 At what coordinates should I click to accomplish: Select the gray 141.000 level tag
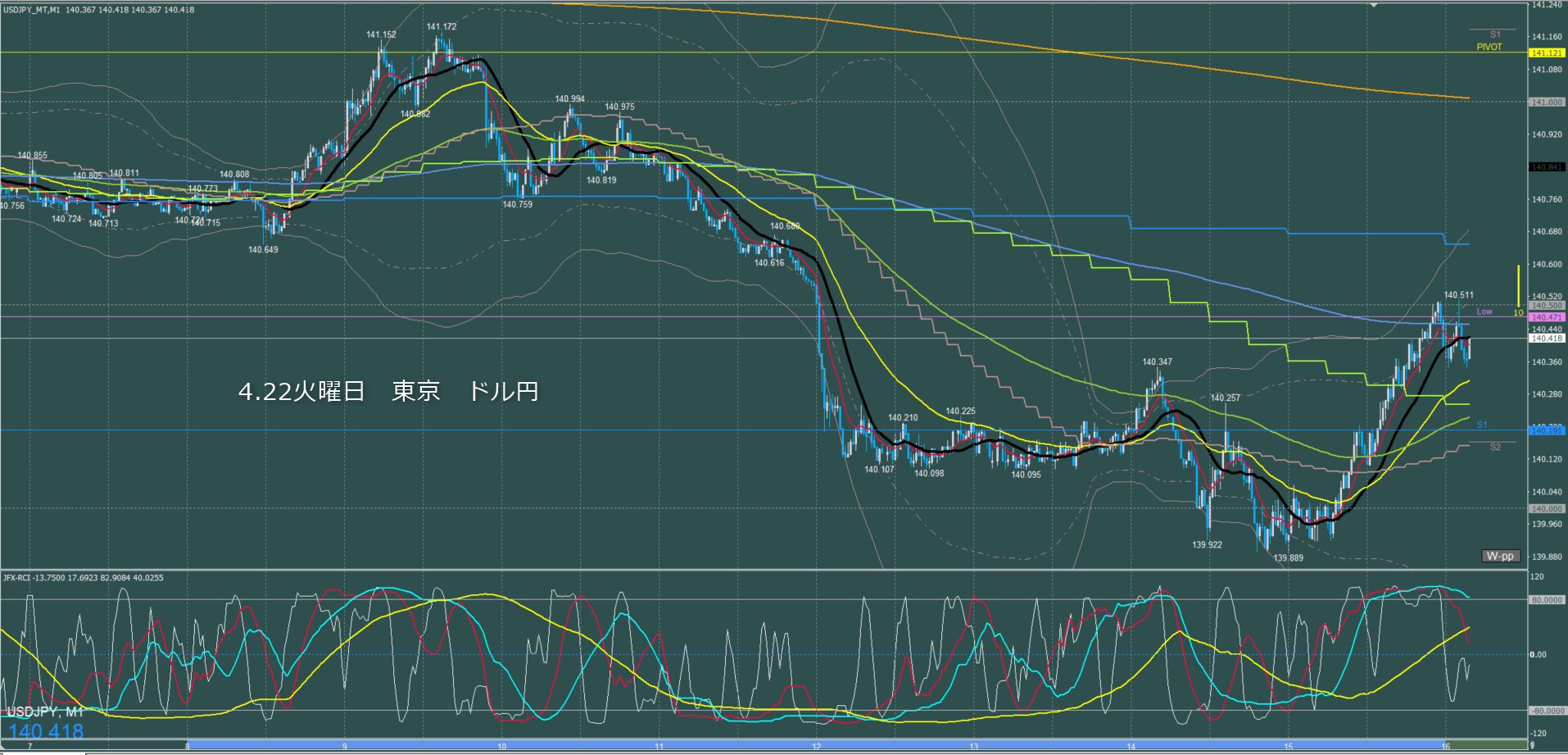(x=1547, y=102)
